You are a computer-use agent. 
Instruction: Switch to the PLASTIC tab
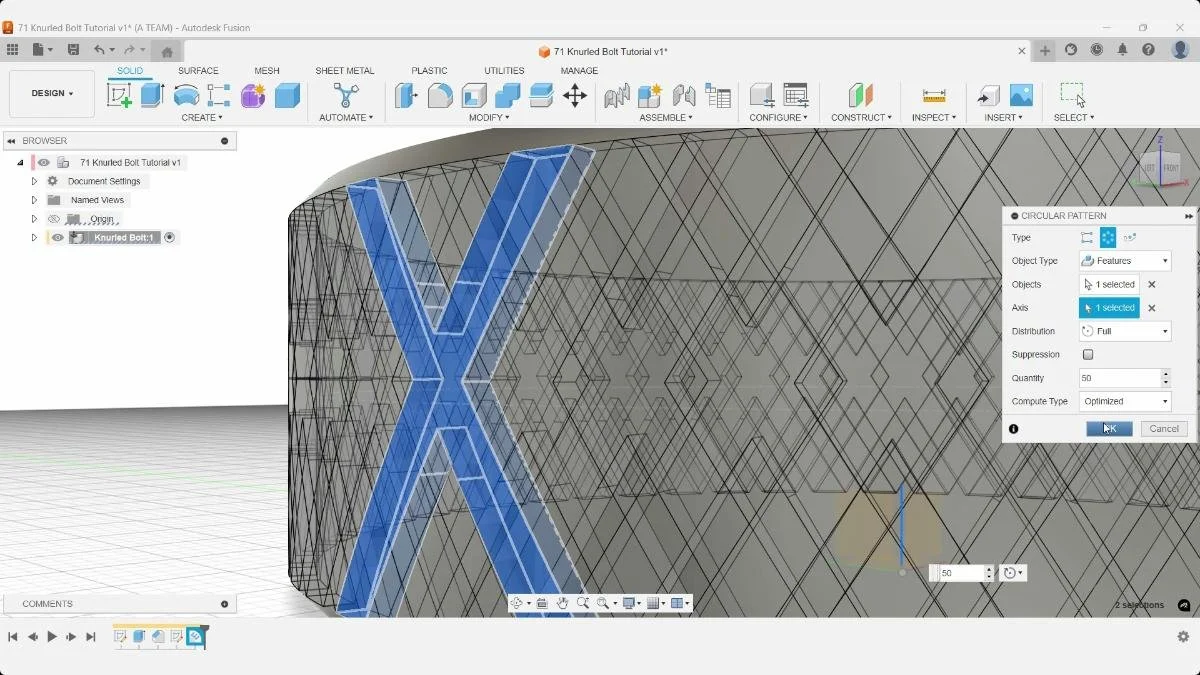429,71
